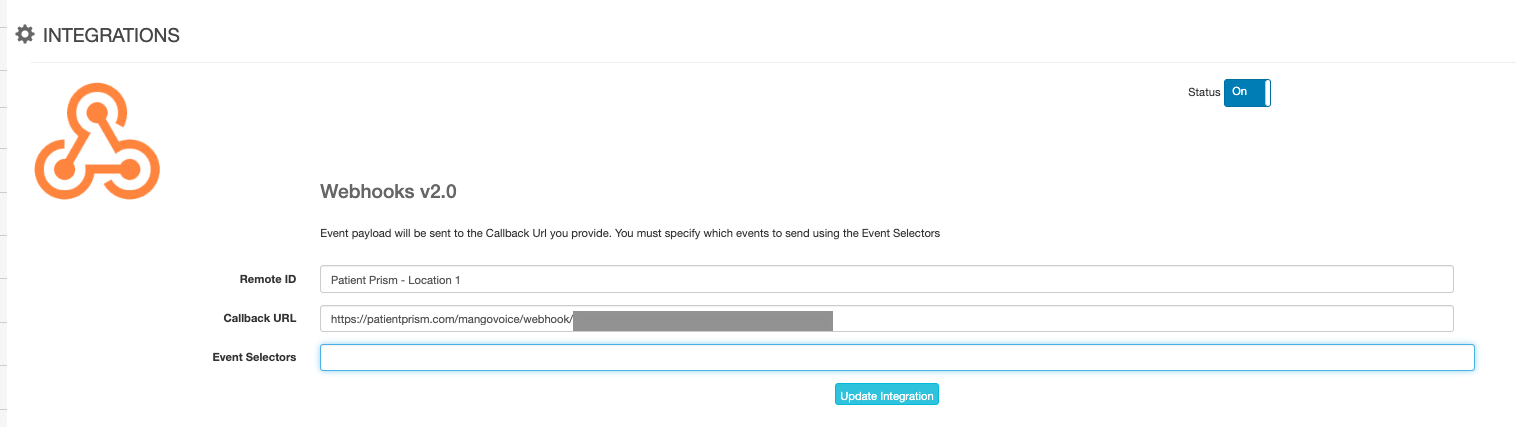Image resolution: width=1516 pixels, height=427 pixels.
Task: Click the orange webhook logo
Action: [x=97, y=142]
